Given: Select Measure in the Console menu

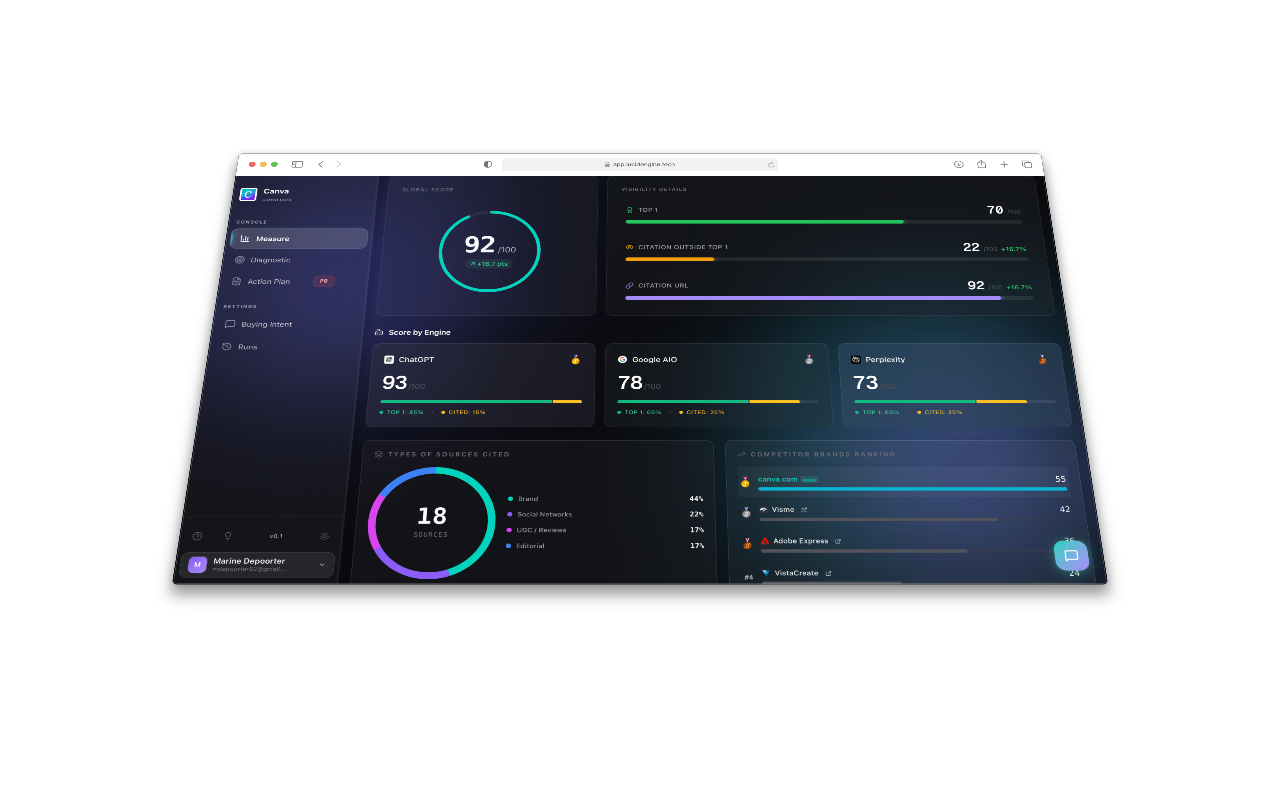Looking at the screenshot, I should pyautogui.click(x=270, y=238).
